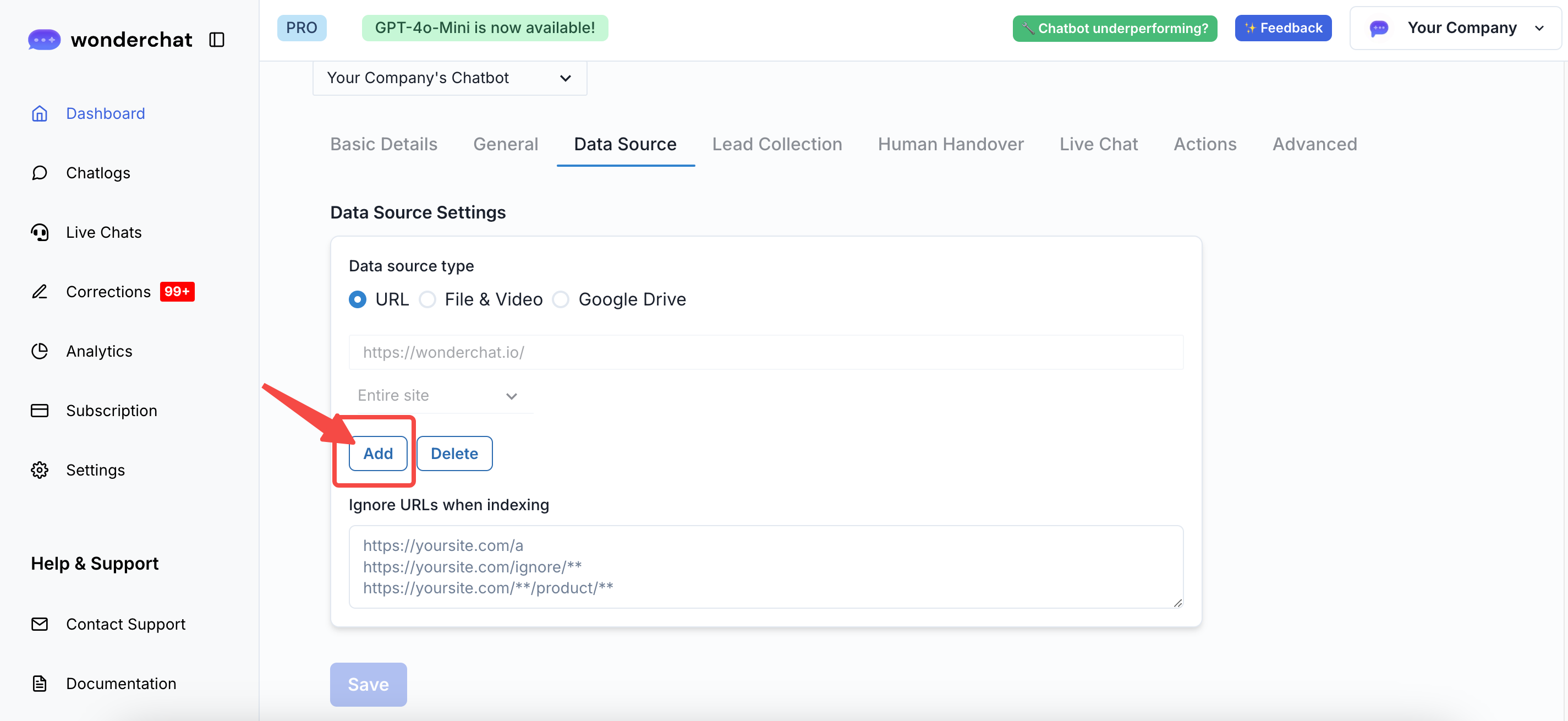Click the Contact Support envelope icon
Image resolution: width=1568 pixels, height=721 pixels.
40,624
